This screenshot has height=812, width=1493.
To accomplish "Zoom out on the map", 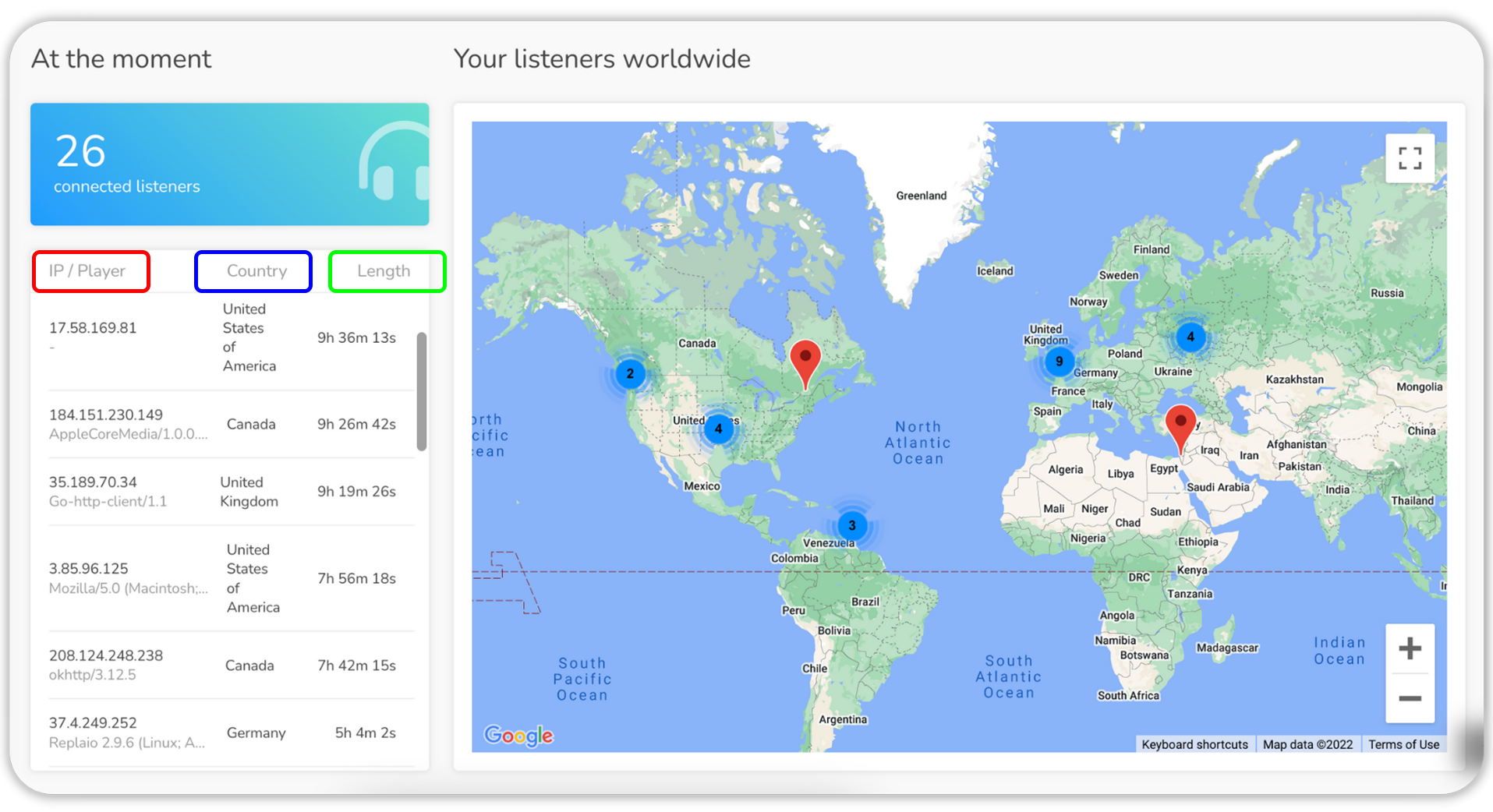I will tap(1409, 698).
